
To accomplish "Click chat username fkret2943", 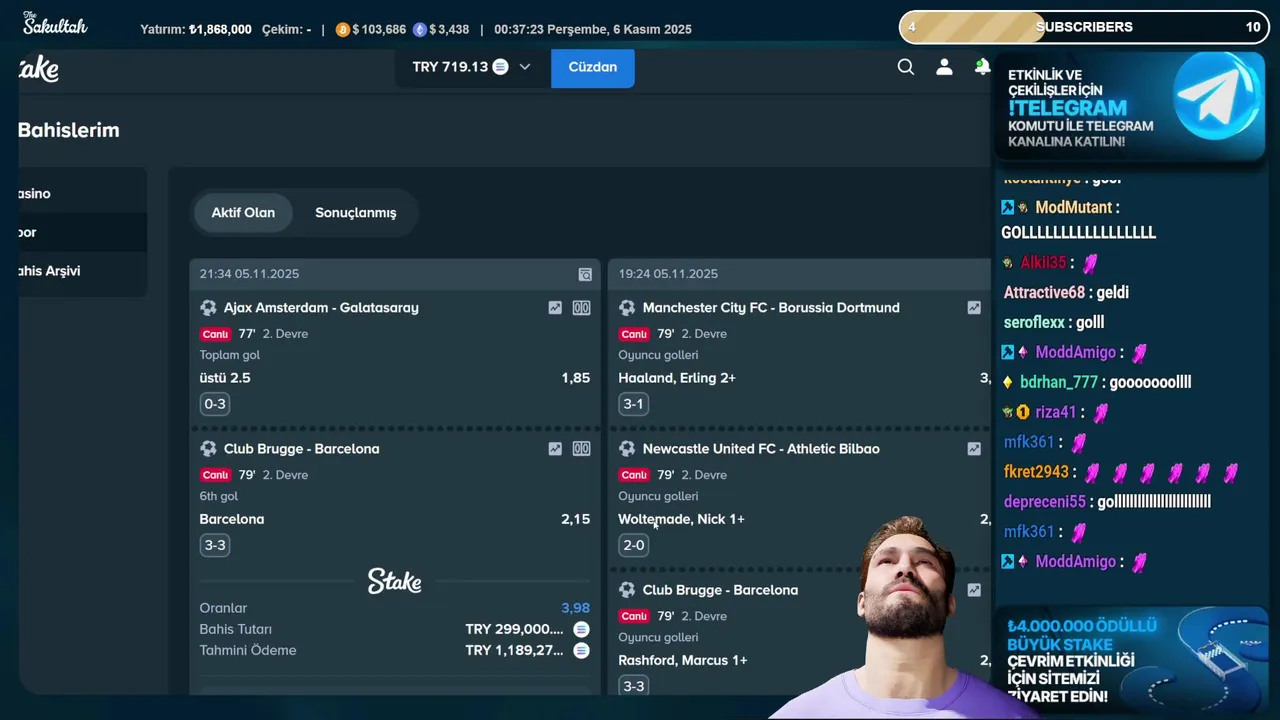I will 1036,471.
